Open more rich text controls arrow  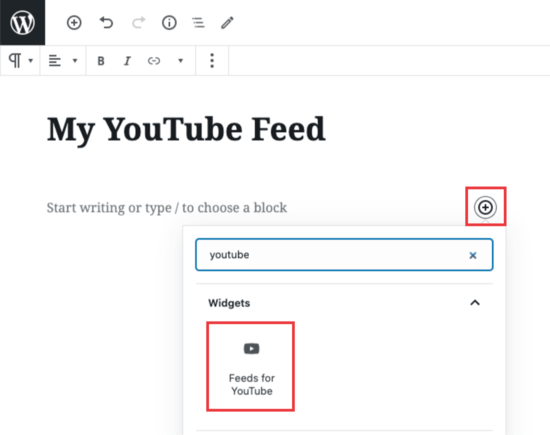pos(180,61)
